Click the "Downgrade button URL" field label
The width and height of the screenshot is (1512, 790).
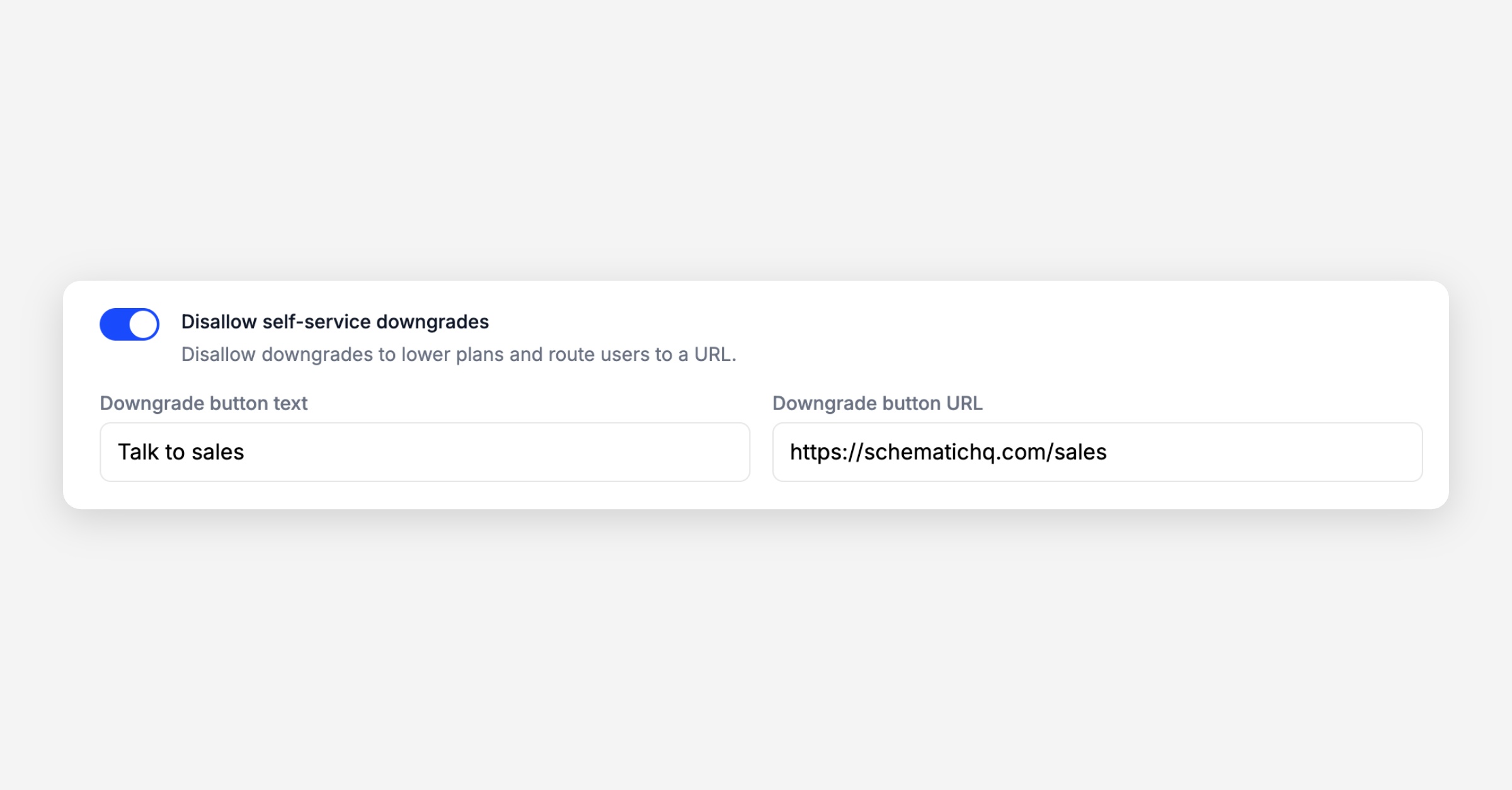pyautogui.click(x=877, y=403)
